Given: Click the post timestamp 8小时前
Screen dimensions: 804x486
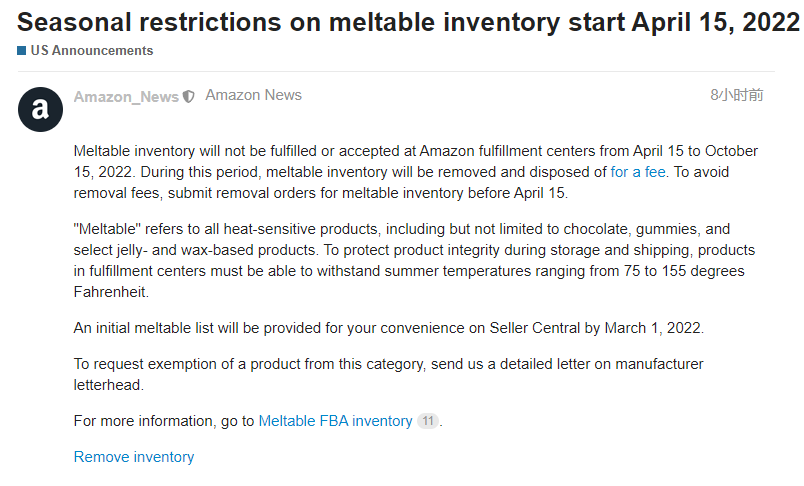Looking at the screenshot, I should (737, 95).
